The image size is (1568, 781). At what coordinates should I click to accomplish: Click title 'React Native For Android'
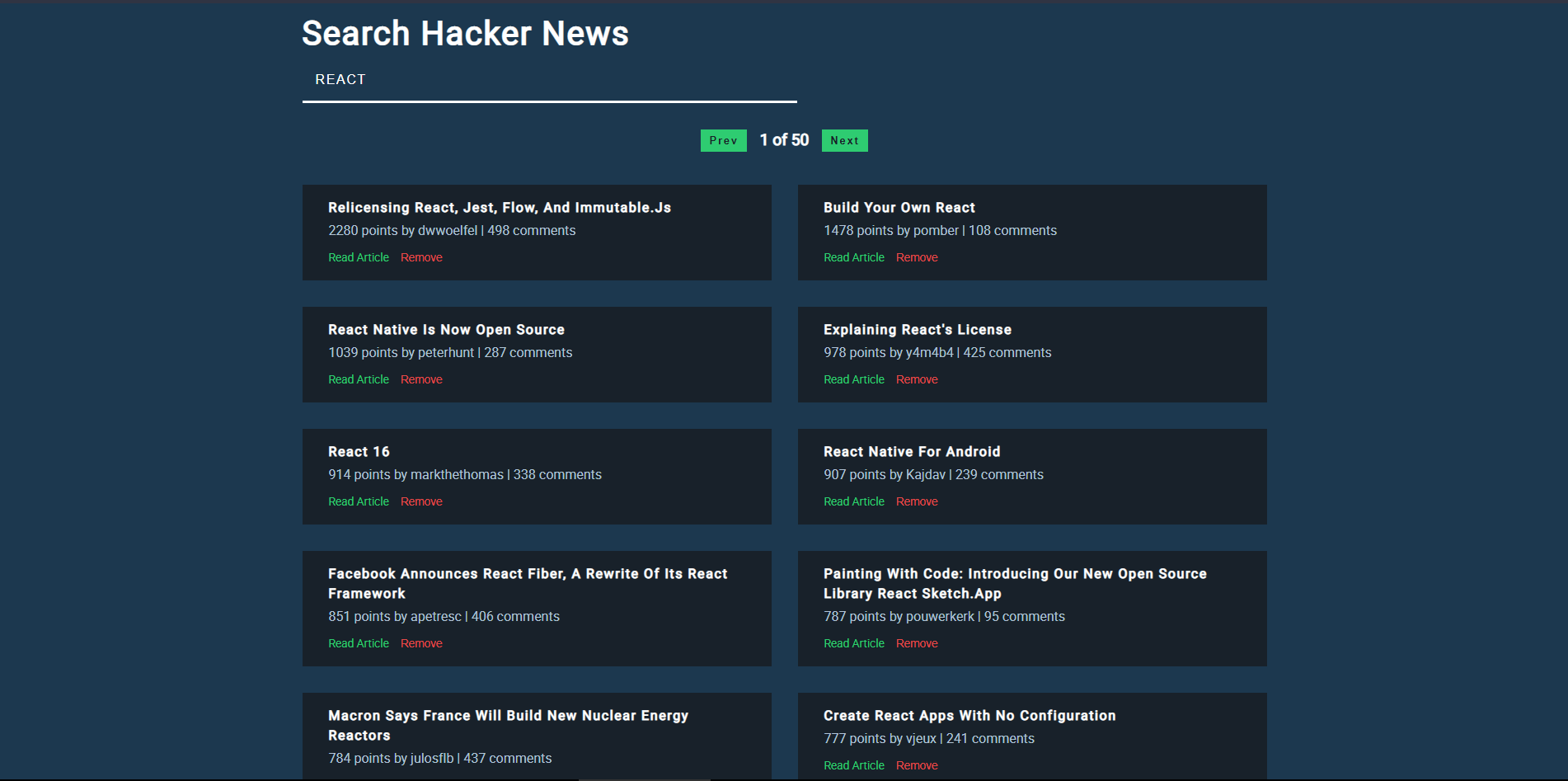912,452
